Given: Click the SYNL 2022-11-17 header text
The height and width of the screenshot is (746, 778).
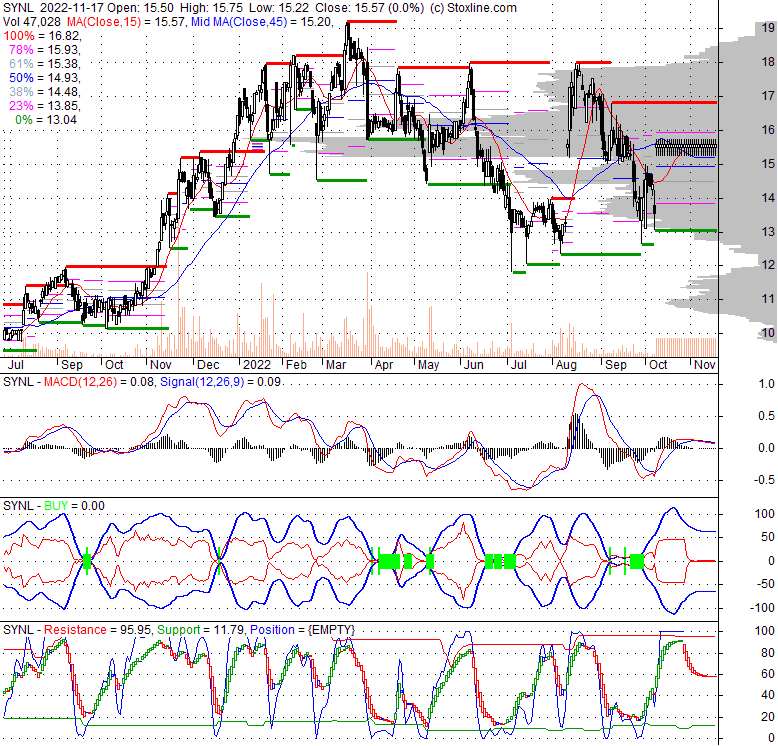Looking at the screenshot, I should [53, 8].
